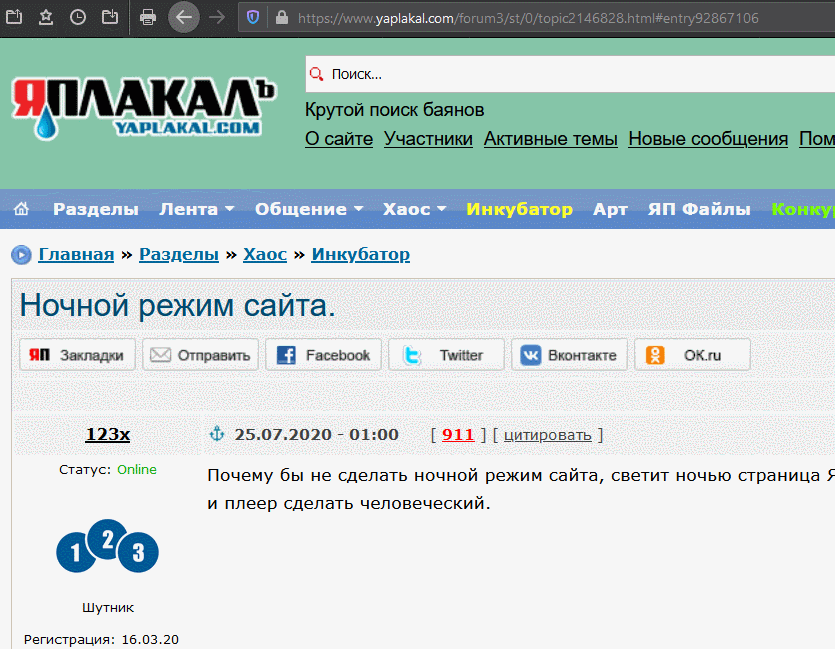Share the topic via Facebook button

click(324, 355)
